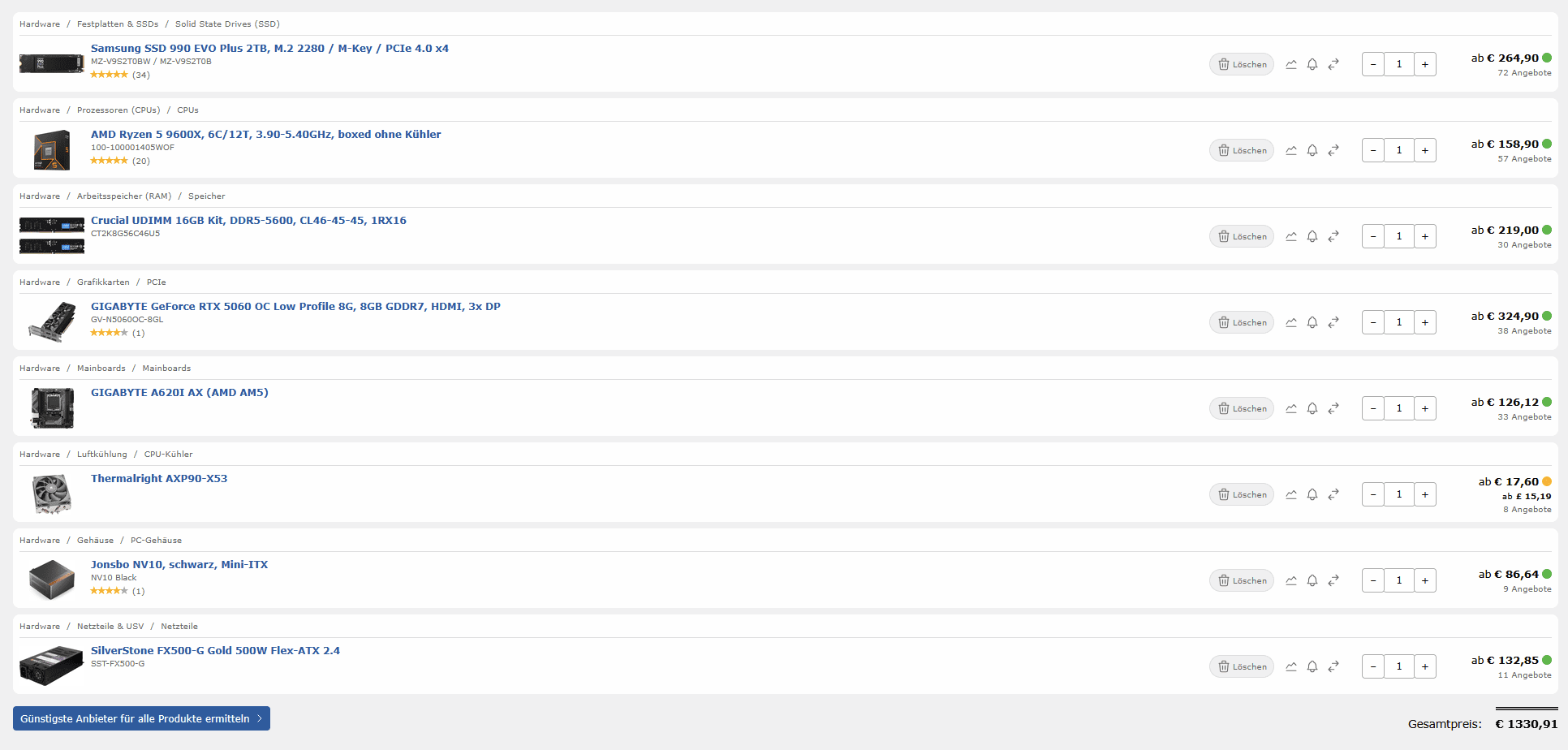Click quantity field for Samsung SSD 990
Viewport: 1568px width, 750px height.
(x=1399, y=64)
